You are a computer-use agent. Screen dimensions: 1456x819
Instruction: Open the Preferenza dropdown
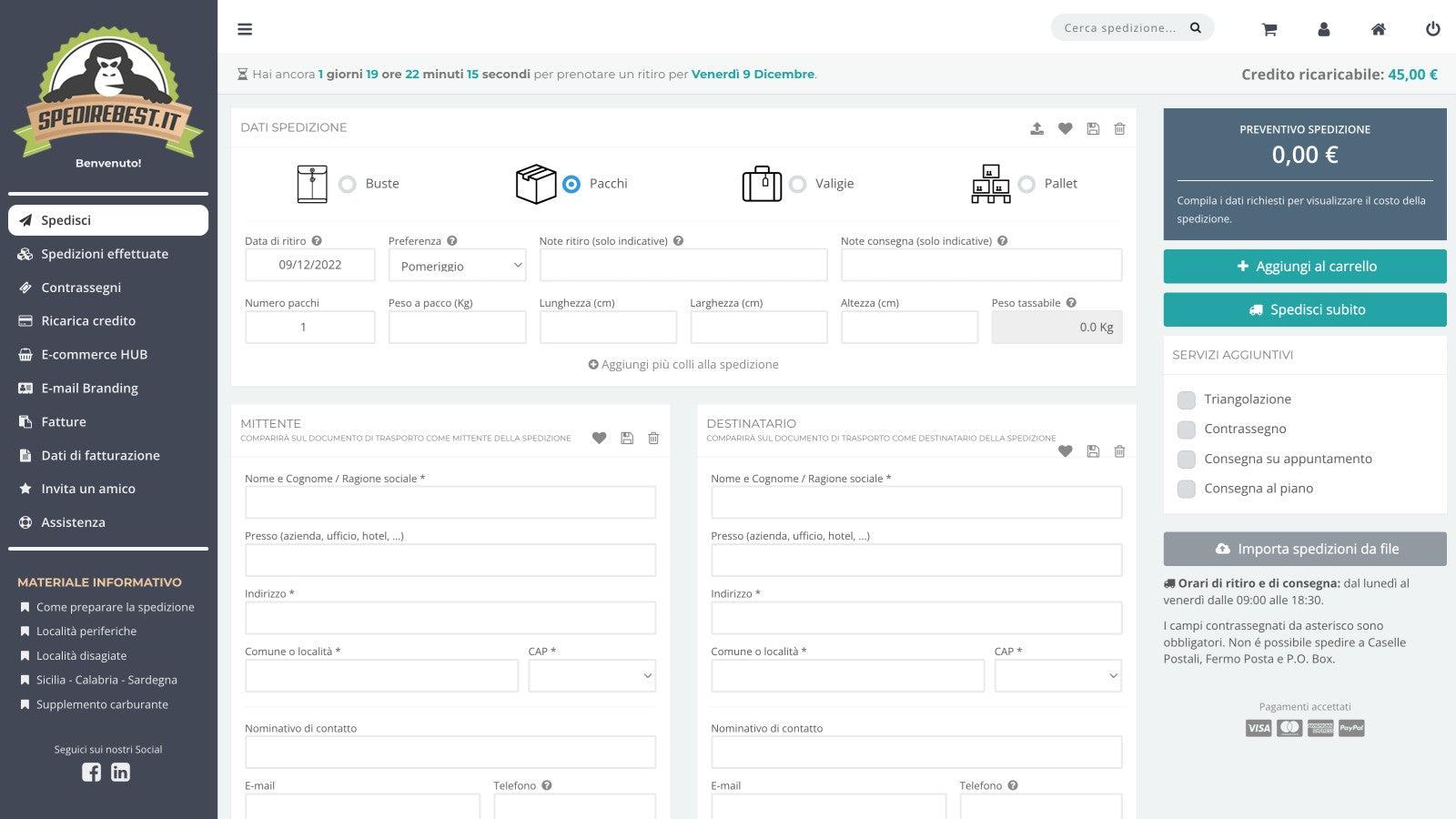tap(457, 266)
